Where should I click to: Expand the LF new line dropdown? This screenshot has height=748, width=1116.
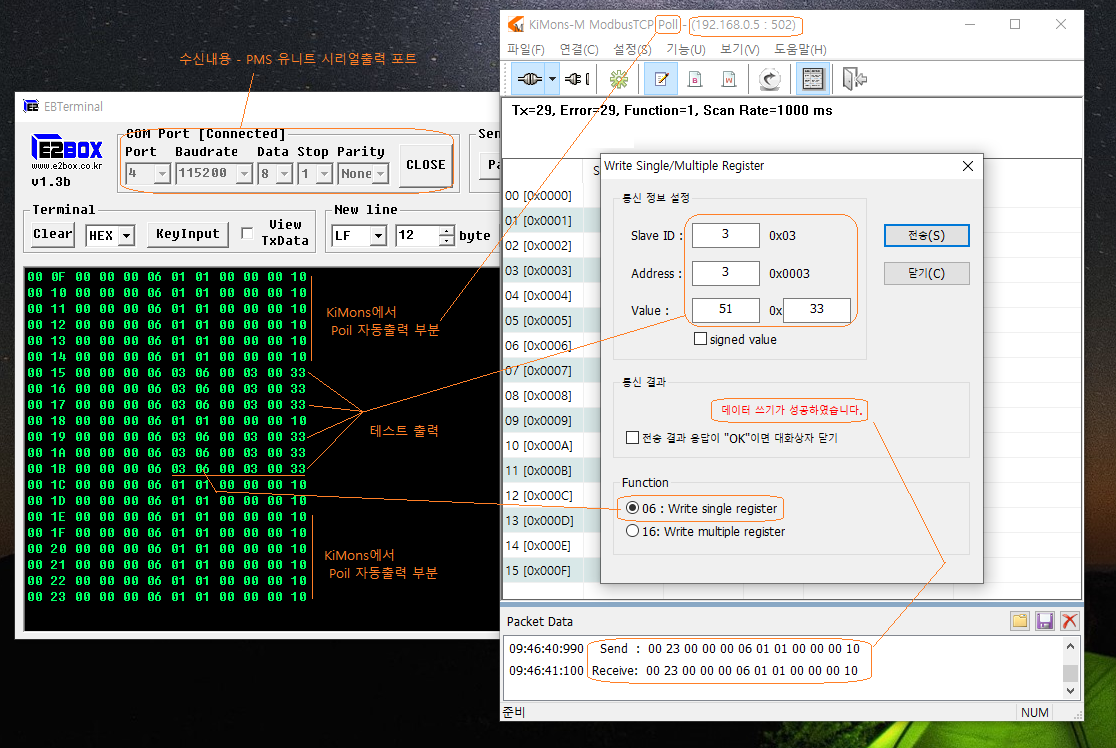[x=378, y=236]
